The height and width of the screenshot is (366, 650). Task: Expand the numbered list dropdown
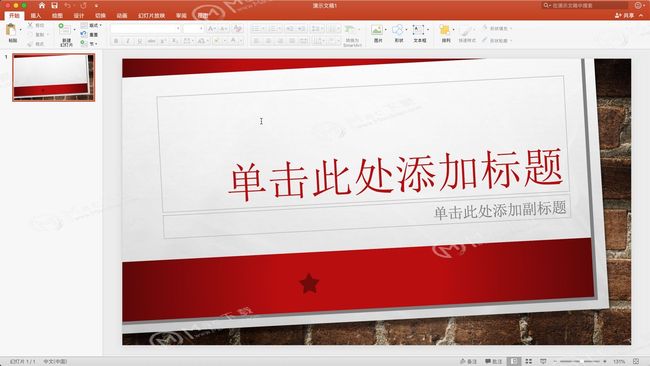coord(280,29)
